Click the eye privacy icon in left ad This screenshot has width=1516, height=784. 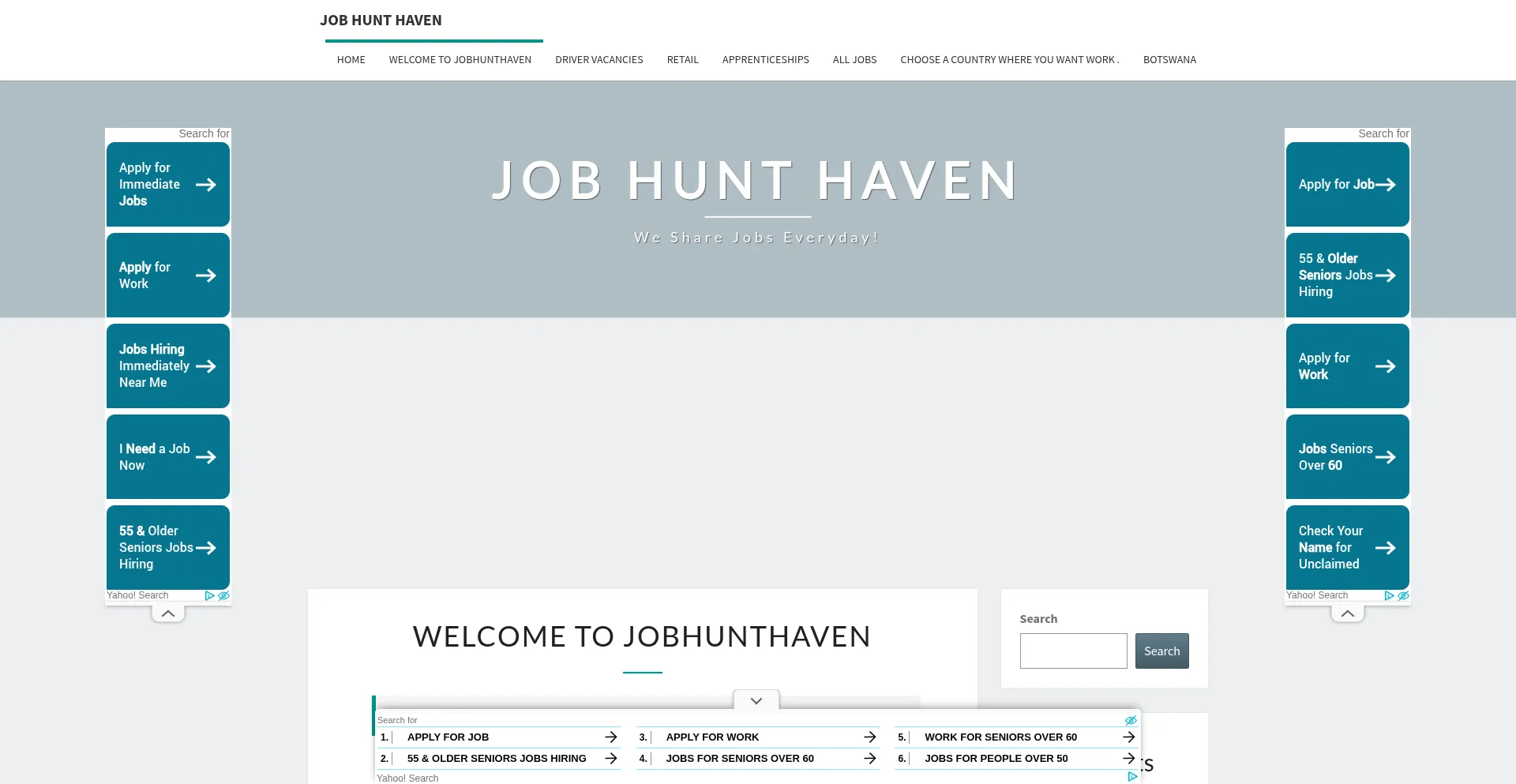(x=223, y=596)
